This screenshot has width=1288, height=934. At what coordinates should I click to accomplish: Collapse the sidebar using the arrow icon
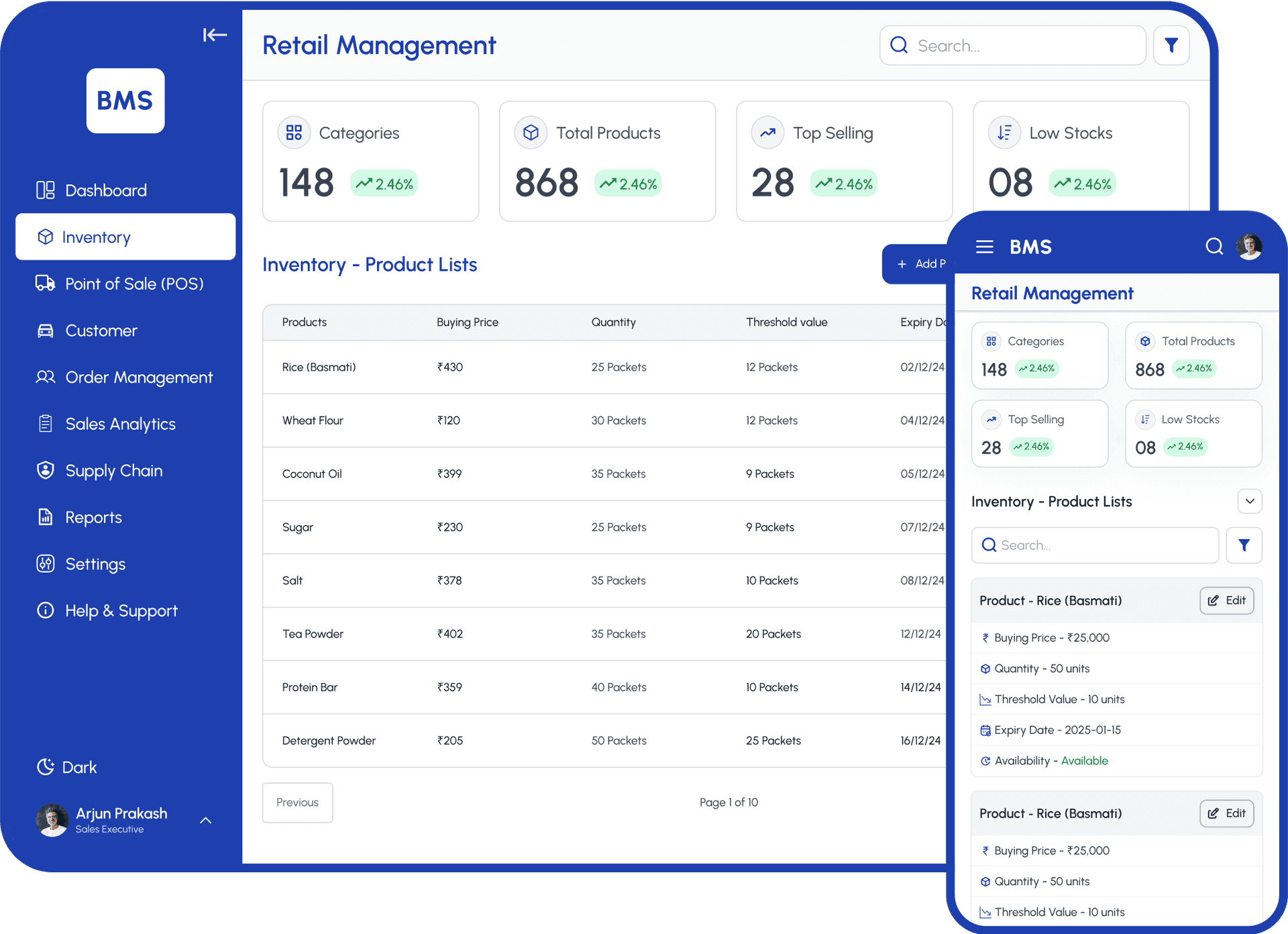[215, 35]
